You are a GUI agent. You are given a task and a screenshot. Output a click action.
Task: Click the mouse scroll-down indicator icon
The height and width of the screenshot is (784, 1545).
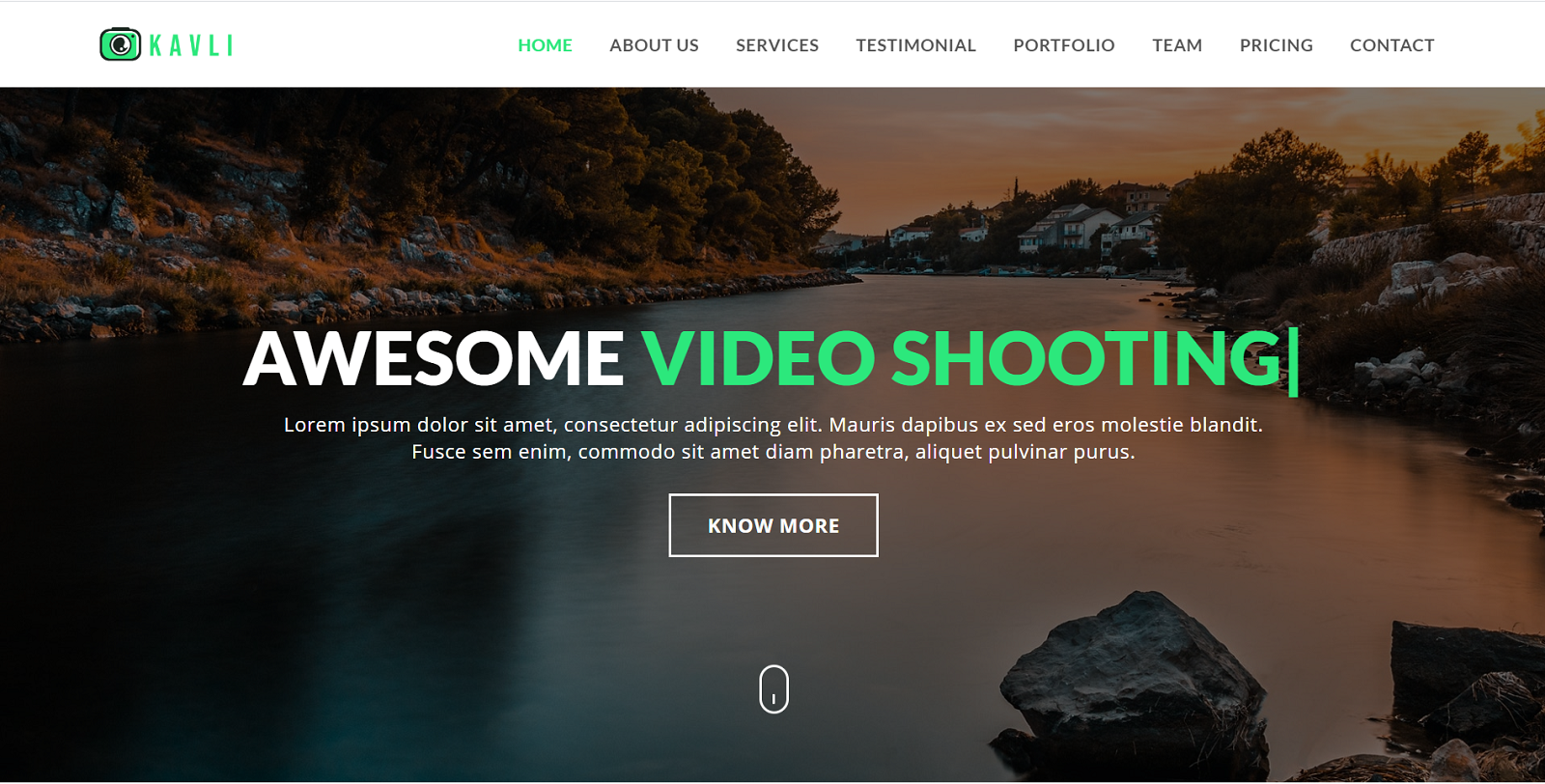click(773, 689)
